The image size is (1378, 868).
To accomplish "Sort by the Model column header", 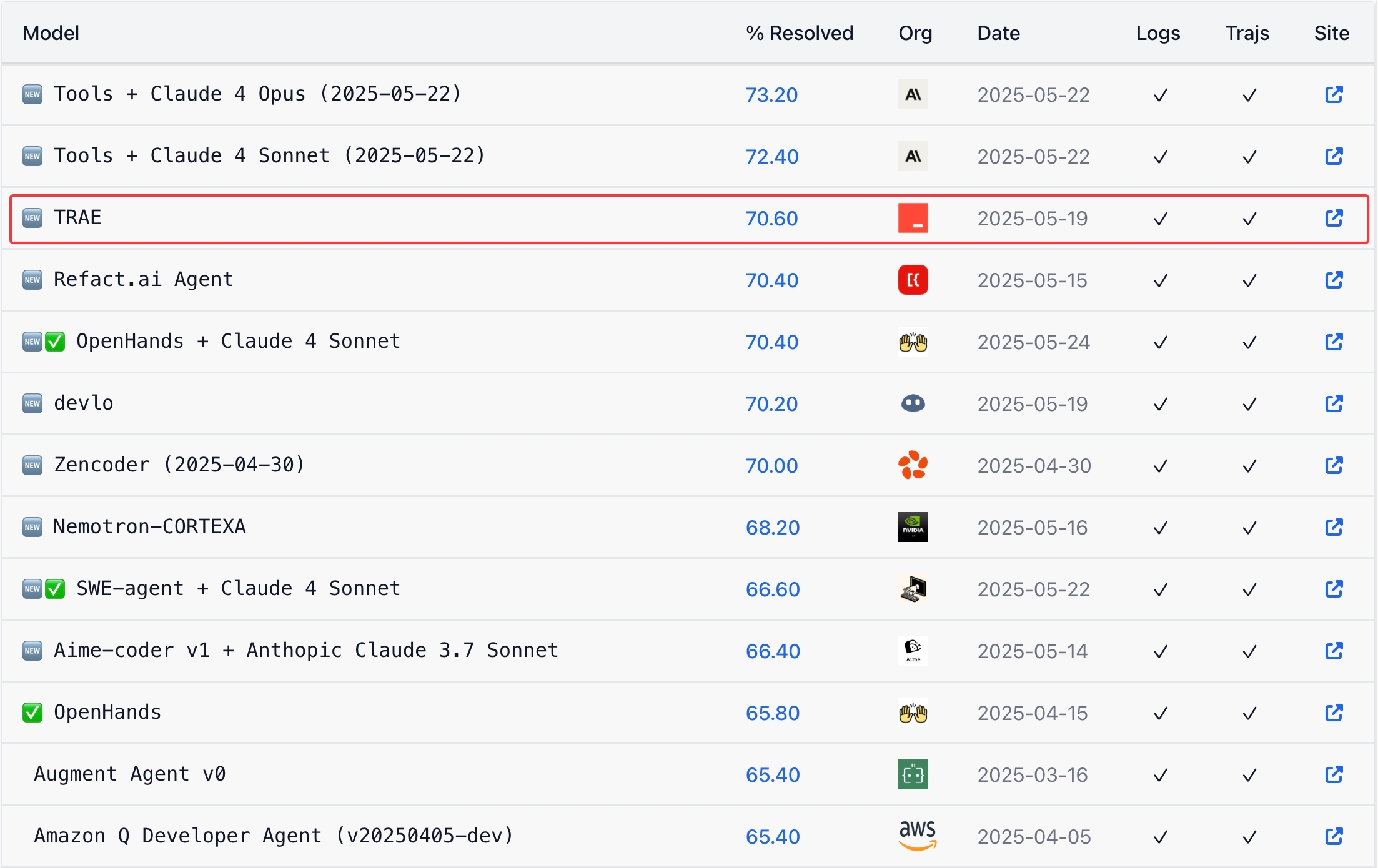I will click(51, 33).
